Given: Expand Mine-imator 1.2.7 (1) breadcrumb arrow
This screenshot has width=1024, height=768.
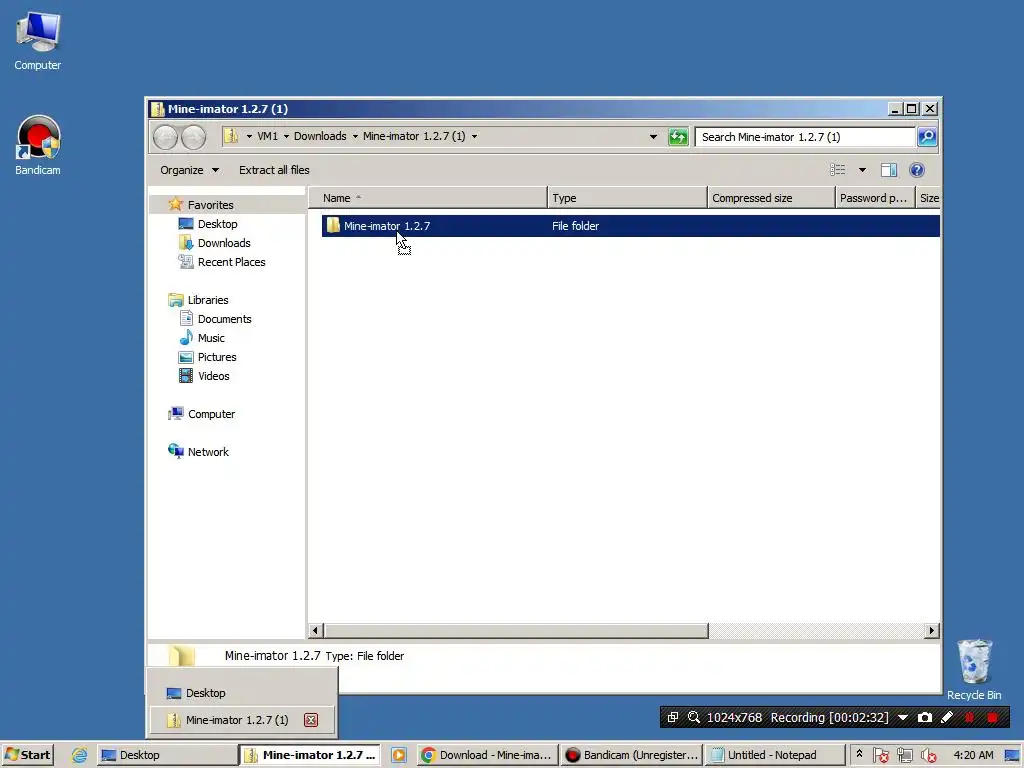Looking at the screenshot, I should click(474, 136).
